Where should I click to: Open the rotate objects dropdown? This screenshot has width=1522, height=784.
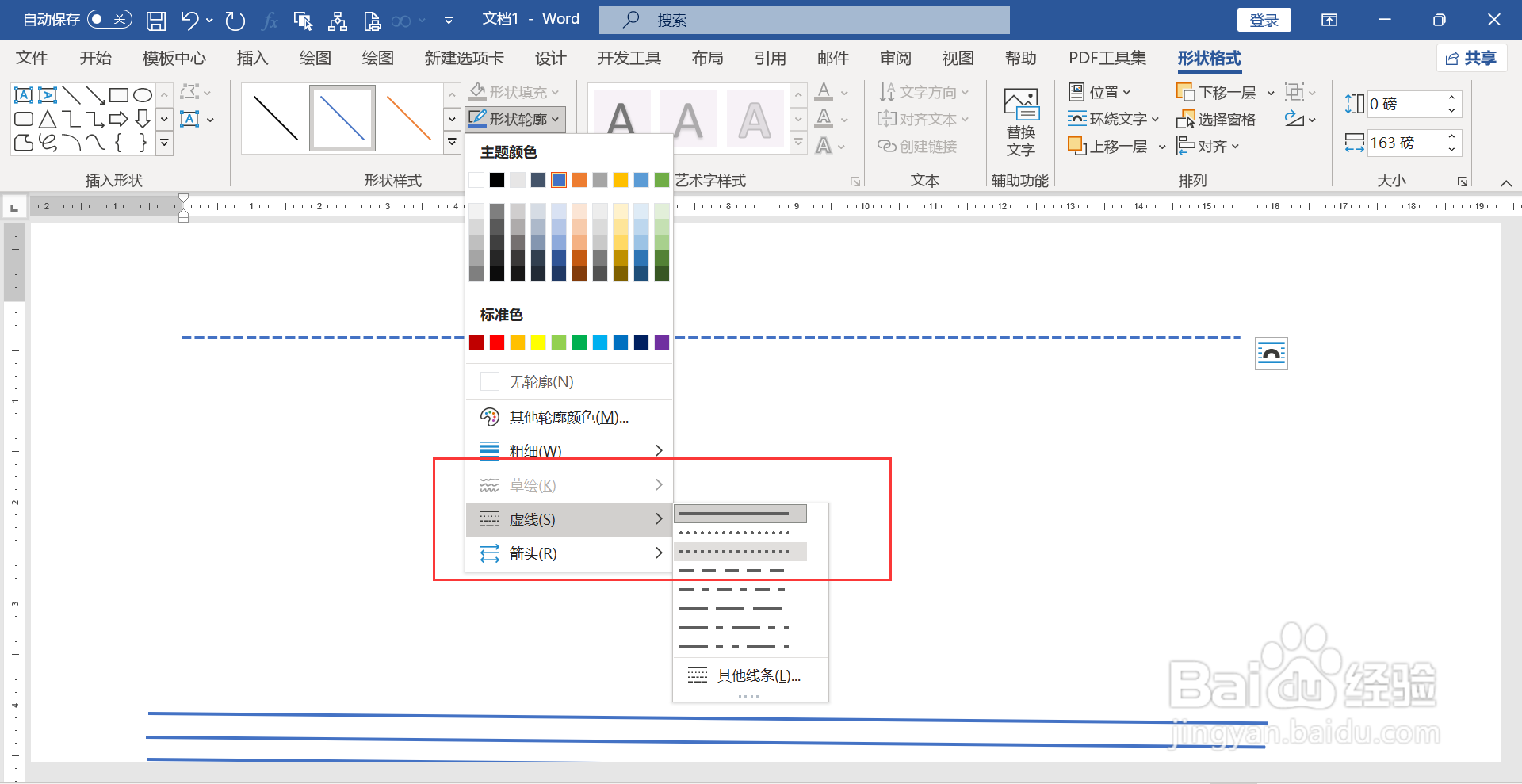point(1299,119)
